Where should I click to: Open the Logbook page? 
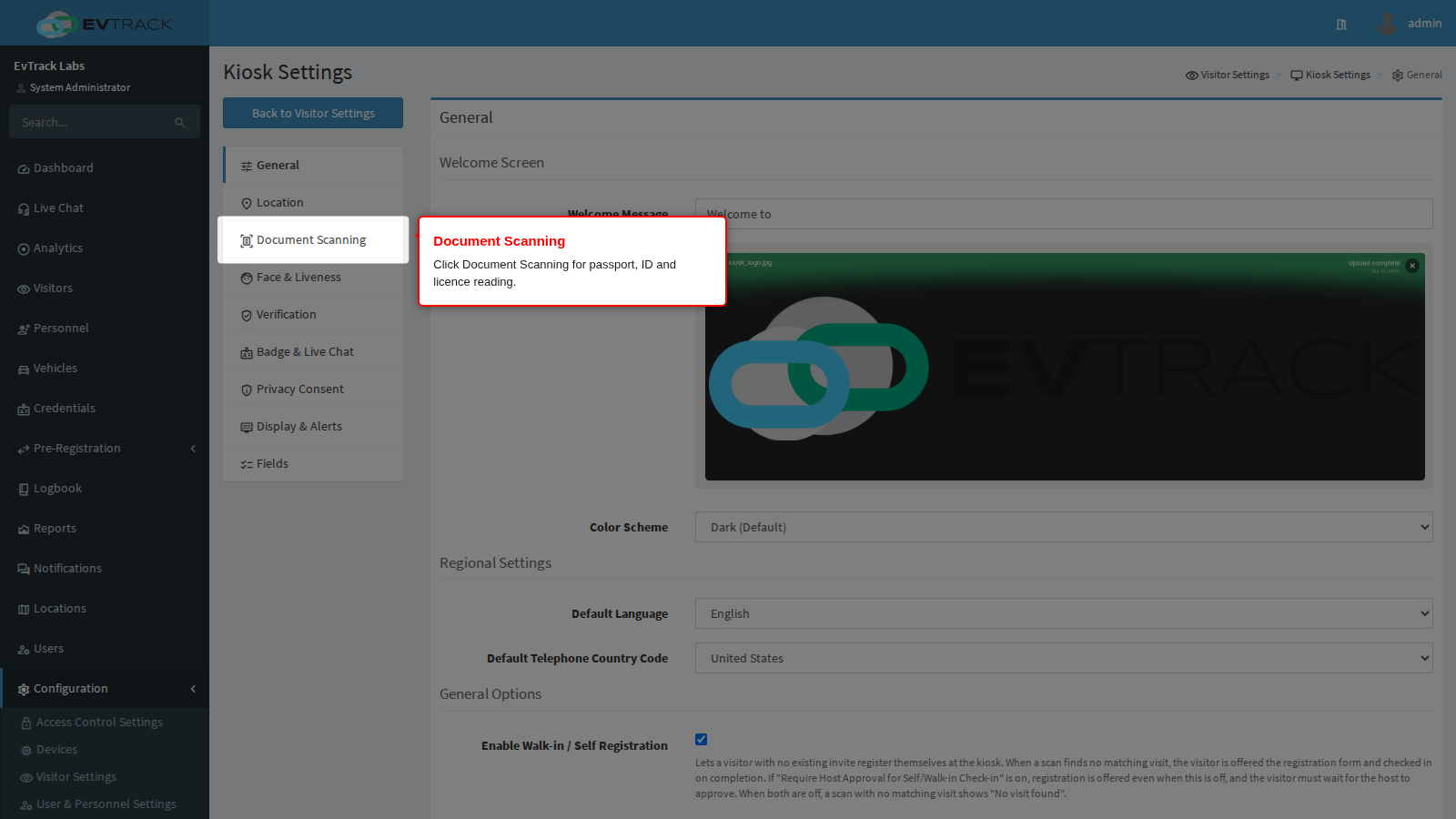click(105, 489)
